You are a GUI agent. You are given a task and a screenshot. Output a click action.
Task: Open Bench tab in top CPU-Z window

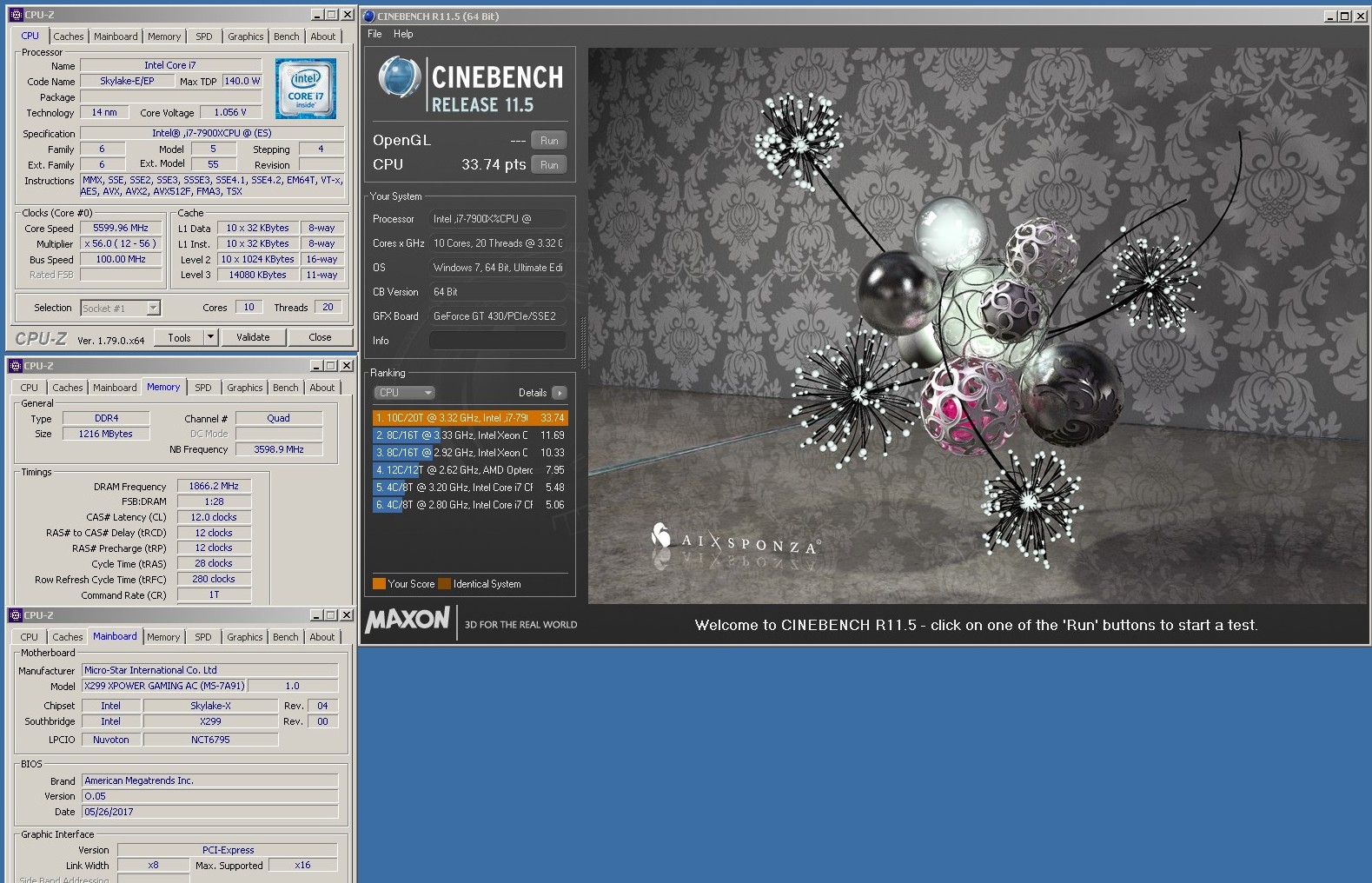tap(286, 37)
